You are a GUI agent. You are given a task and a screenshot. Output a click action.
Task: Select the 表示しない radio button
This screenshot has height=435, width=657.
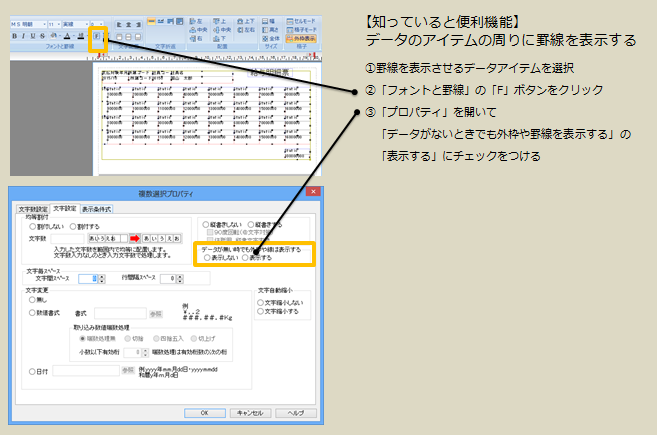pos(207,258)
